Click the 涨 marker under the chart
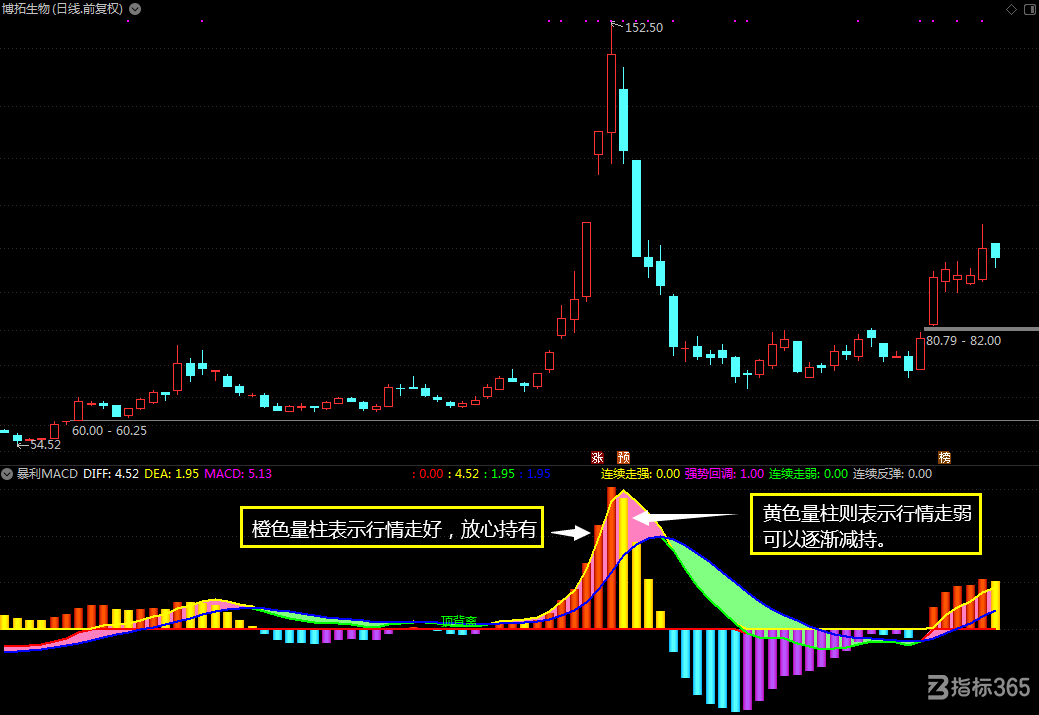This screenshot has width=1039, height=715. click(597, 457)
